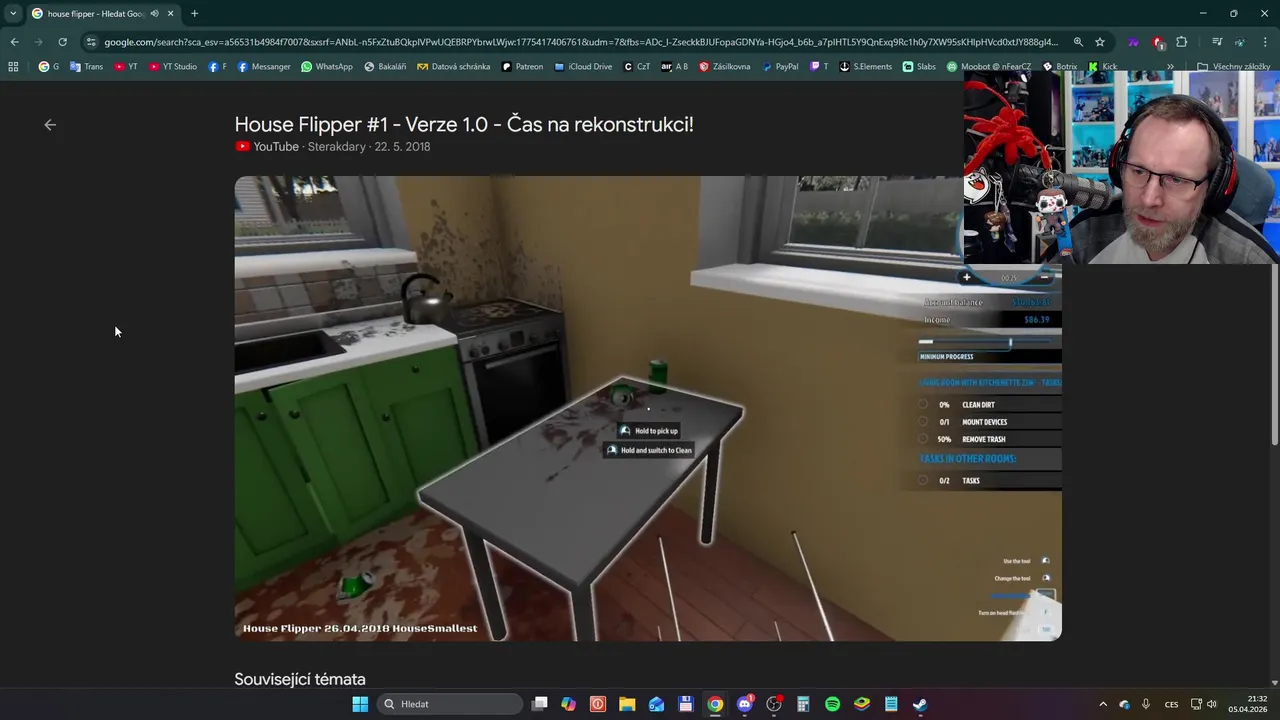Open the calculator taskbar icon

click(x=803, y=704)
